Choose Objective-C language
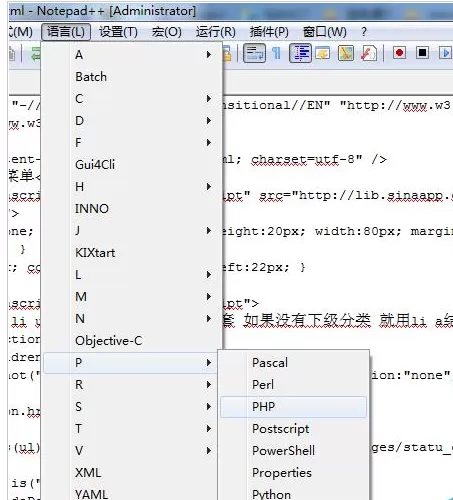 [x=133, y=340]
